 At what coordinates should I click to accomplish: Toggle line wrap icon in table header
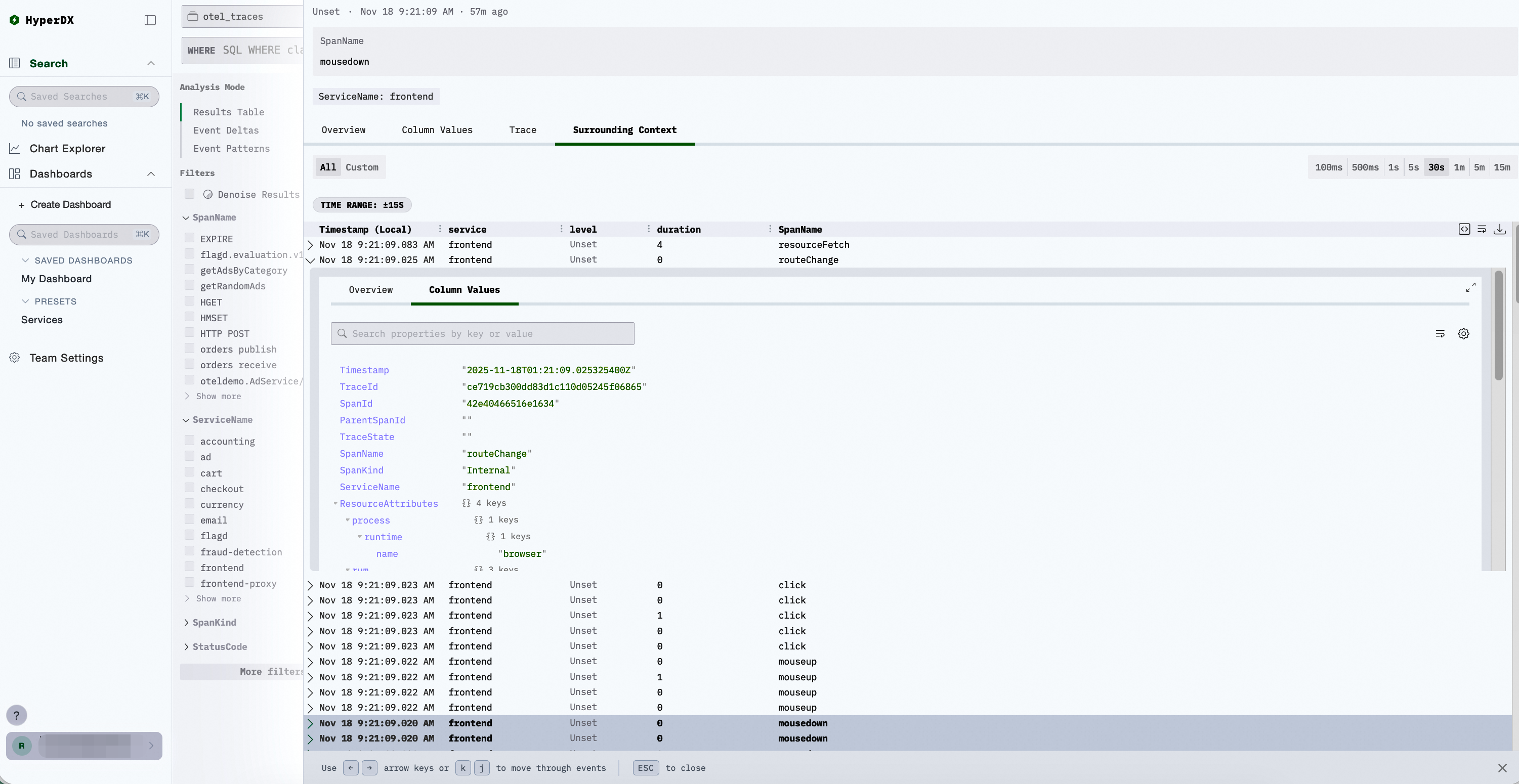click(1482, 229)
